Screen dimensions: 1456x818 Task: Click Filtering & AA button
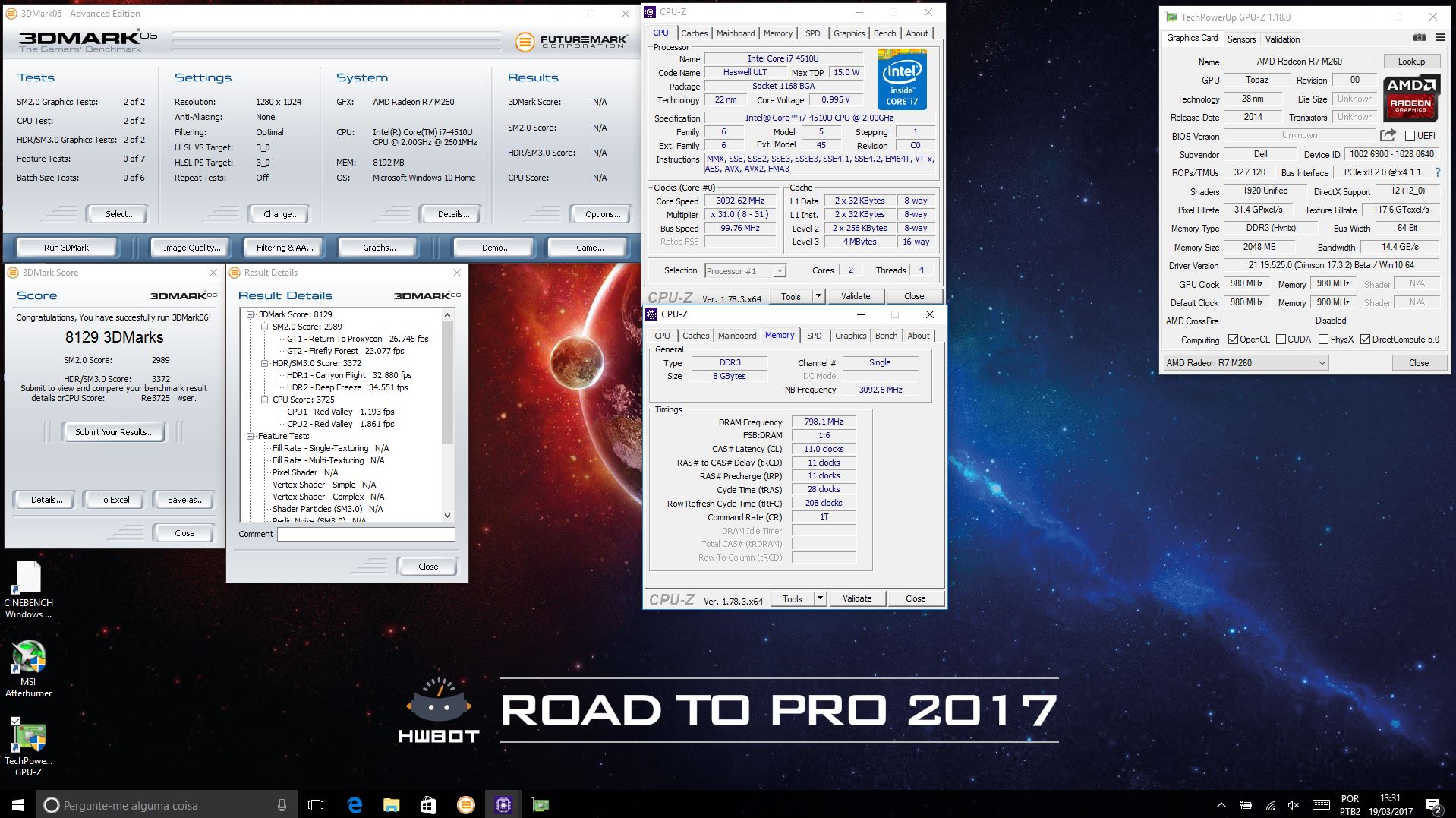click(285, 248)
